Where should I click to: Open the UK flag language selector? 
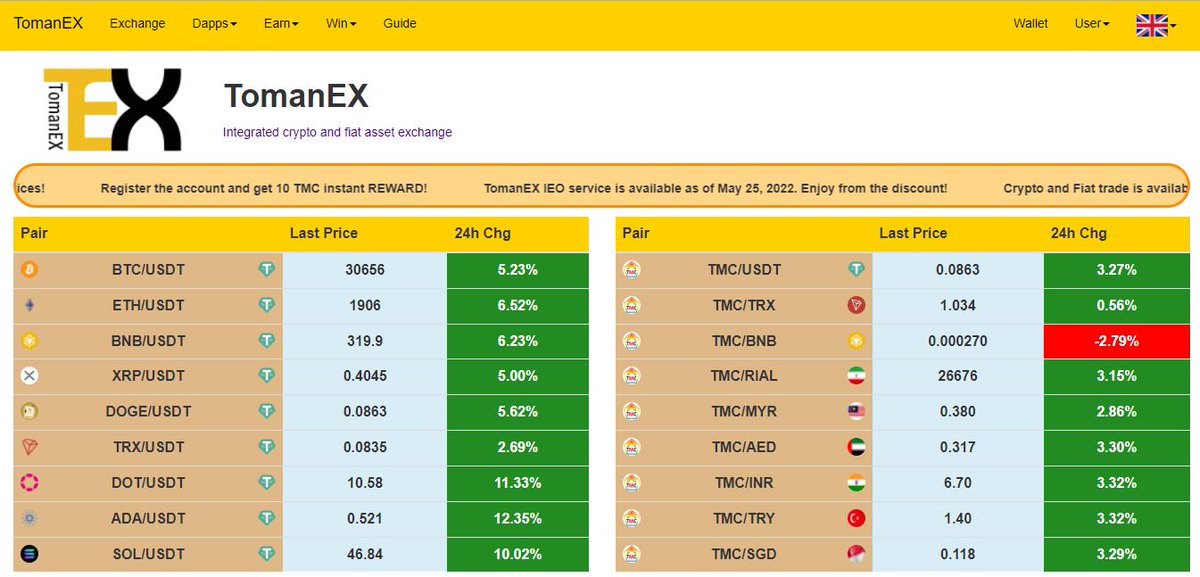[x=1155, y=25]
